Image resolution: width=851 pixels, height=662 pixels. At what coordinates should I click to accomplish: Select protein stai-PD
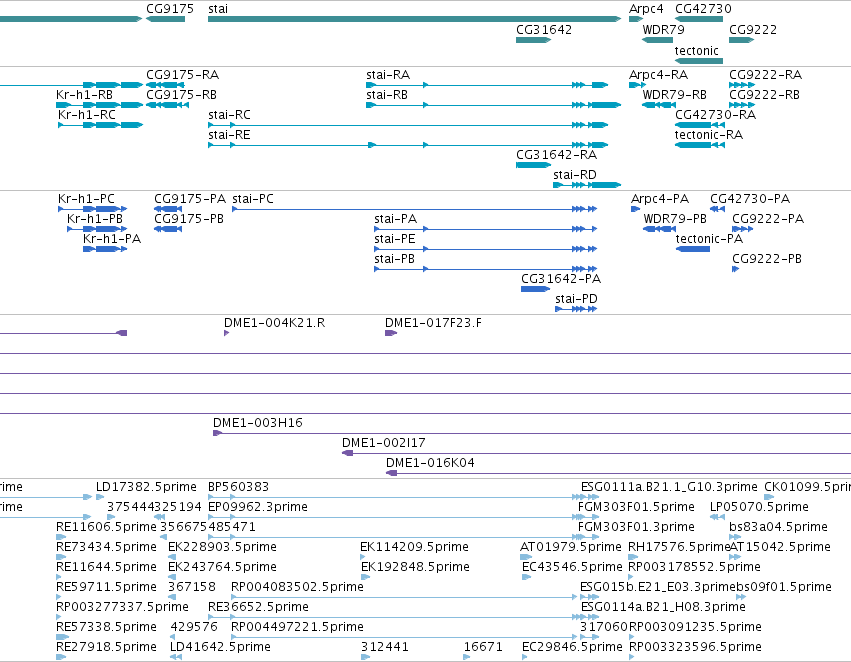tap(576, 309)
